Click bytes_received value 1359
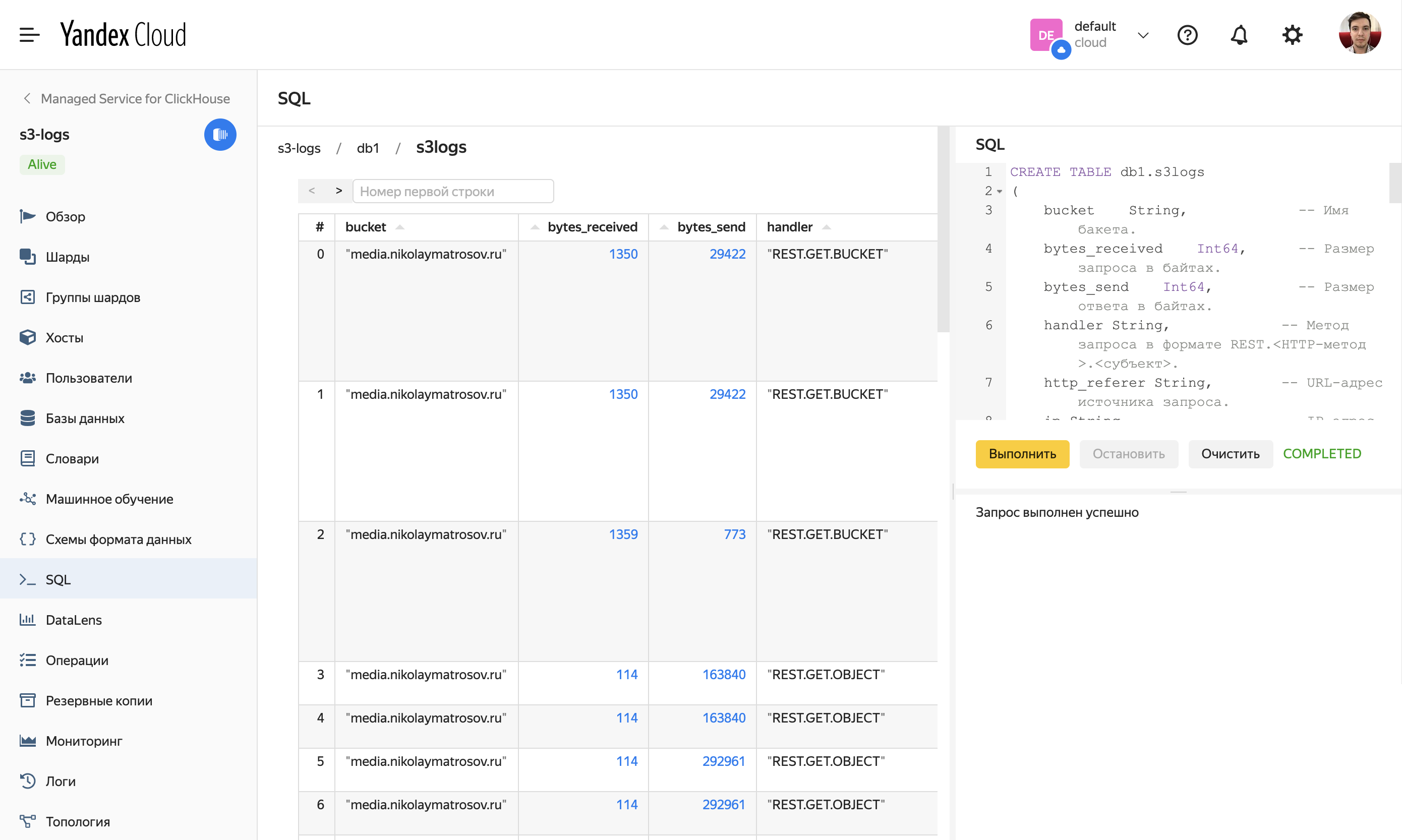Image resolution: width=1402 pixels, height=840 pixels. pyautogui.click(x=623, y=534)
